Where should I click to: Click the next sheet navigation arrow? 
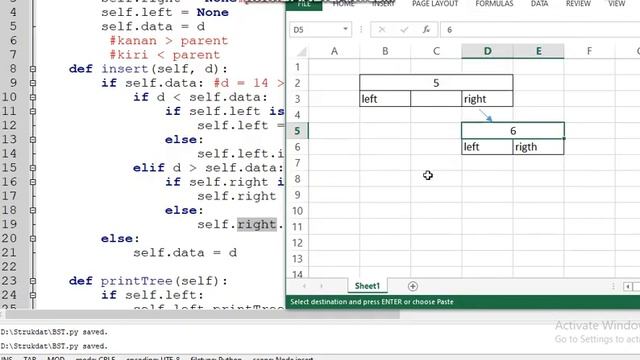coord(321,286)
